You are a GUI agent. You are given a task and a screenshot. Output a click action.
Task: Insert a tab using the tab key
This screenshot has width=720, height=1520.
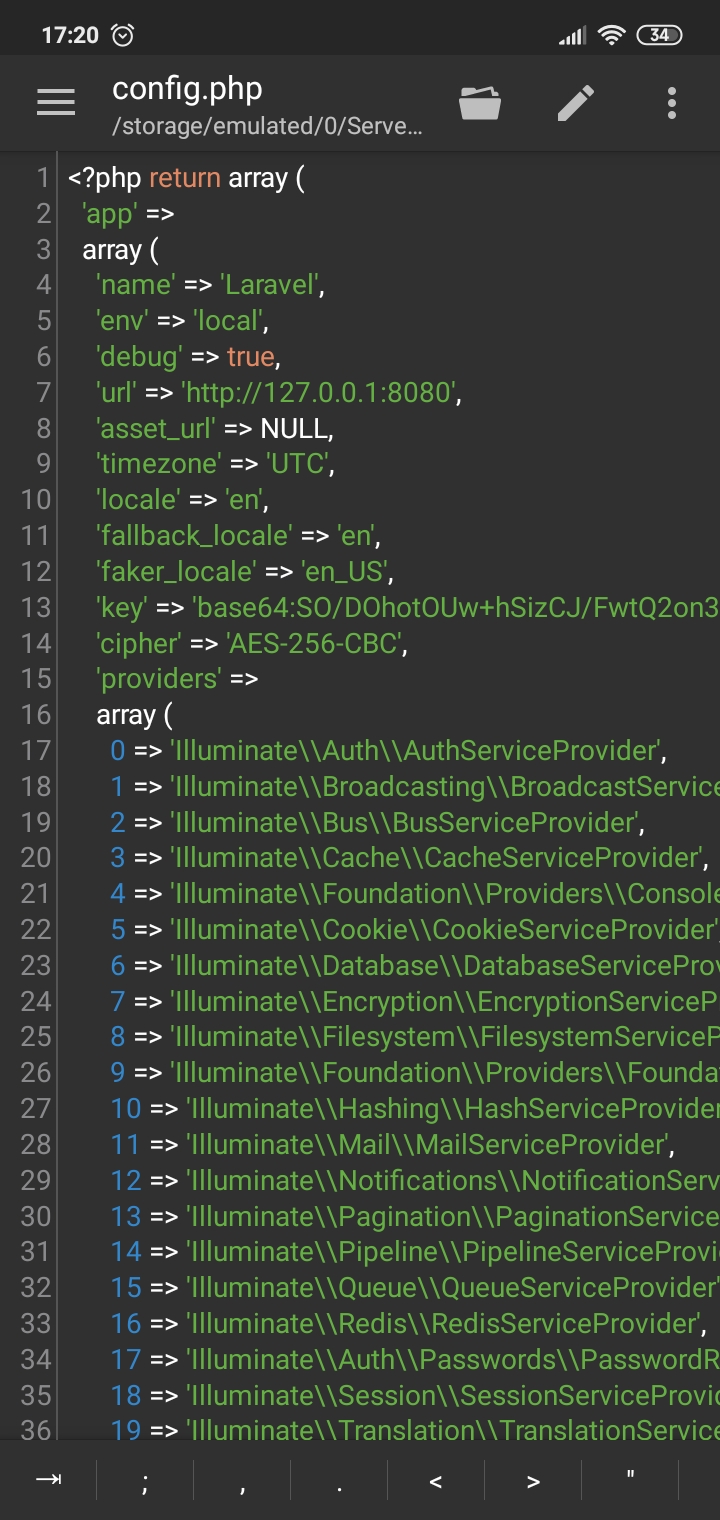coord(48,1480)
